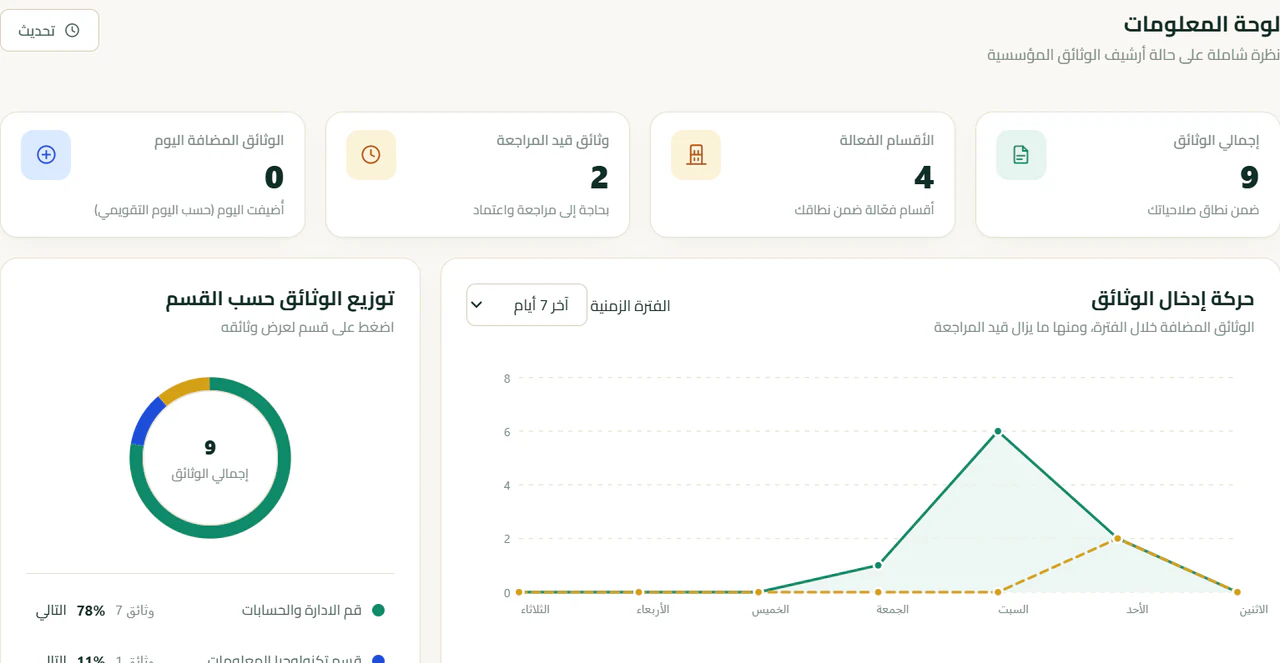The width and height of the screenshot is (1280, 663).
Task: Click the الأقسام الفعالة card value 4
Action: click(924, 178)
